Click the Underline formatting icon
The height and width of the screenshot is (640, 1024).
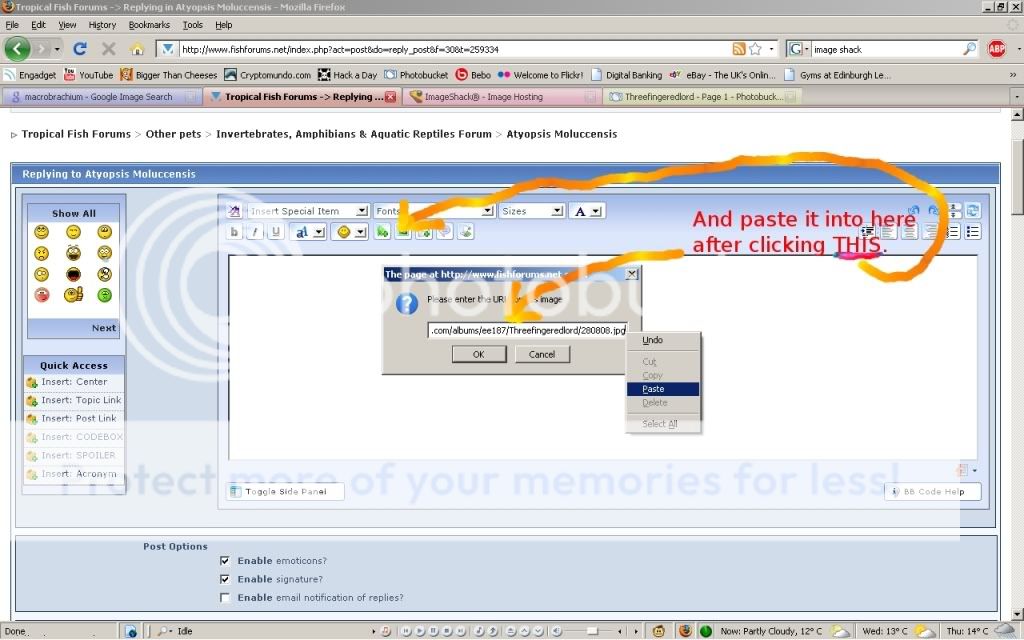(x=276, y=231)
